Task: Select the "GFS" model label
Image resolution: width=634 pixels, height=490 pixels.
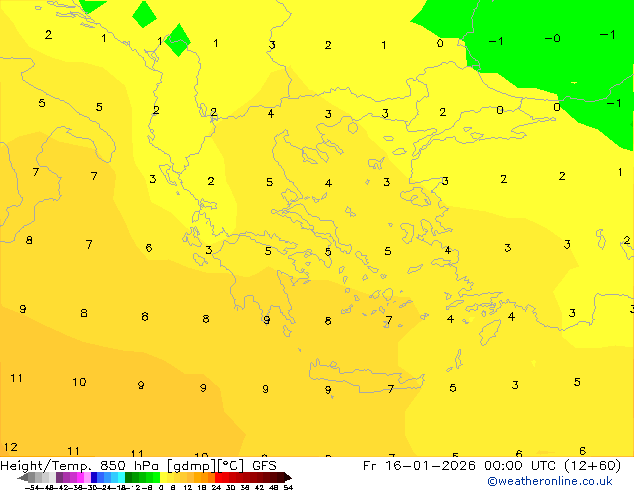Action: (264, 466)
